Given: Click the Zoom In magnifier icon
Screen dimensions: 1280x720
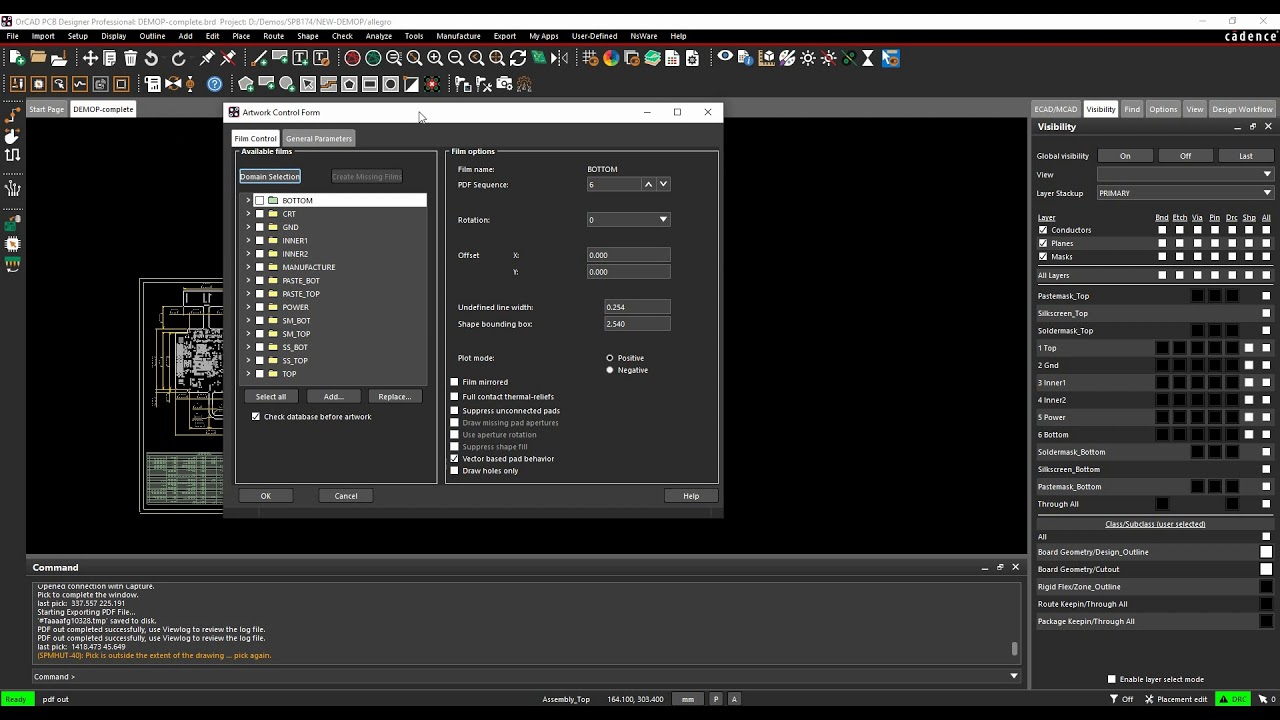Looking at the screenshot, I should pyautogui.click(x=435, y=59).
